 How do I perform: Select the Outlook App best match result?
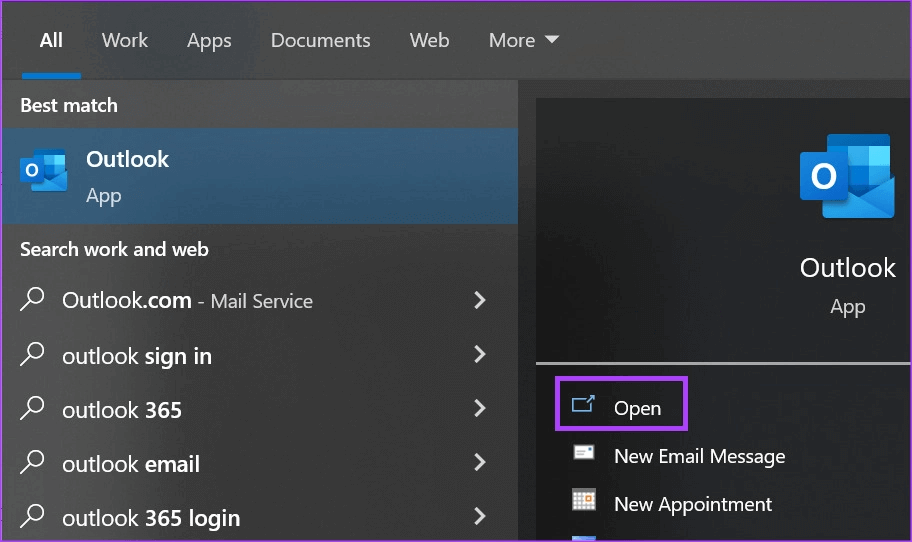click(260, 176)
